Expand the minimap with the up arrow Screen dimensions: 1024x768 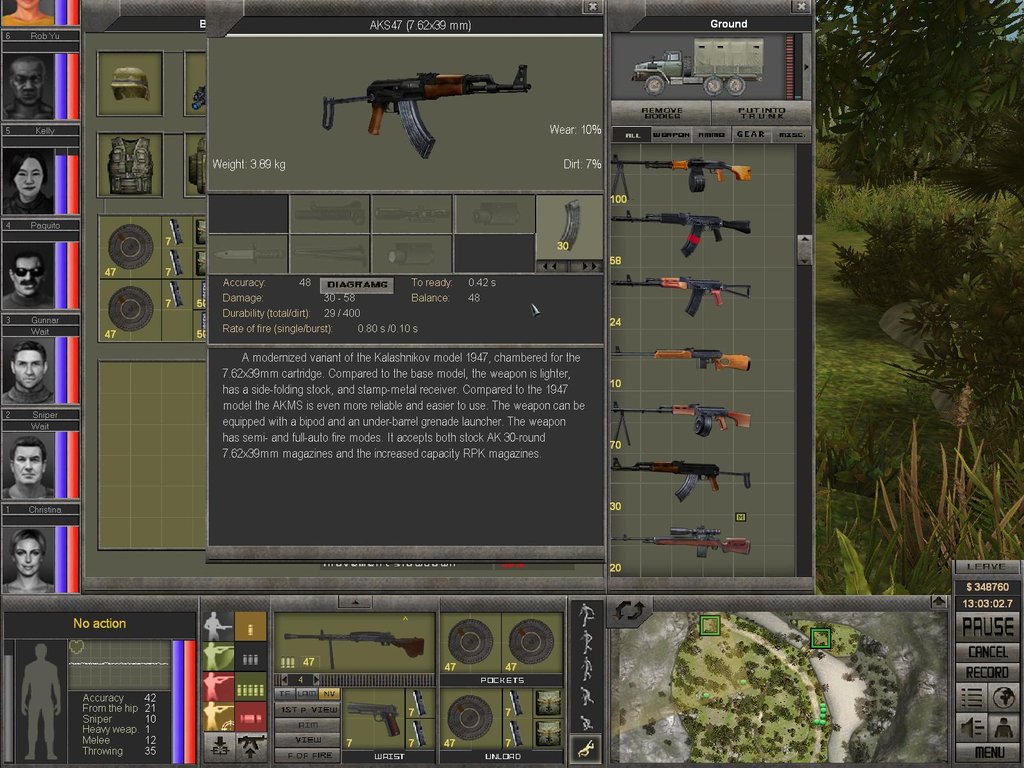pyautogui.click(x=939, y=601)
